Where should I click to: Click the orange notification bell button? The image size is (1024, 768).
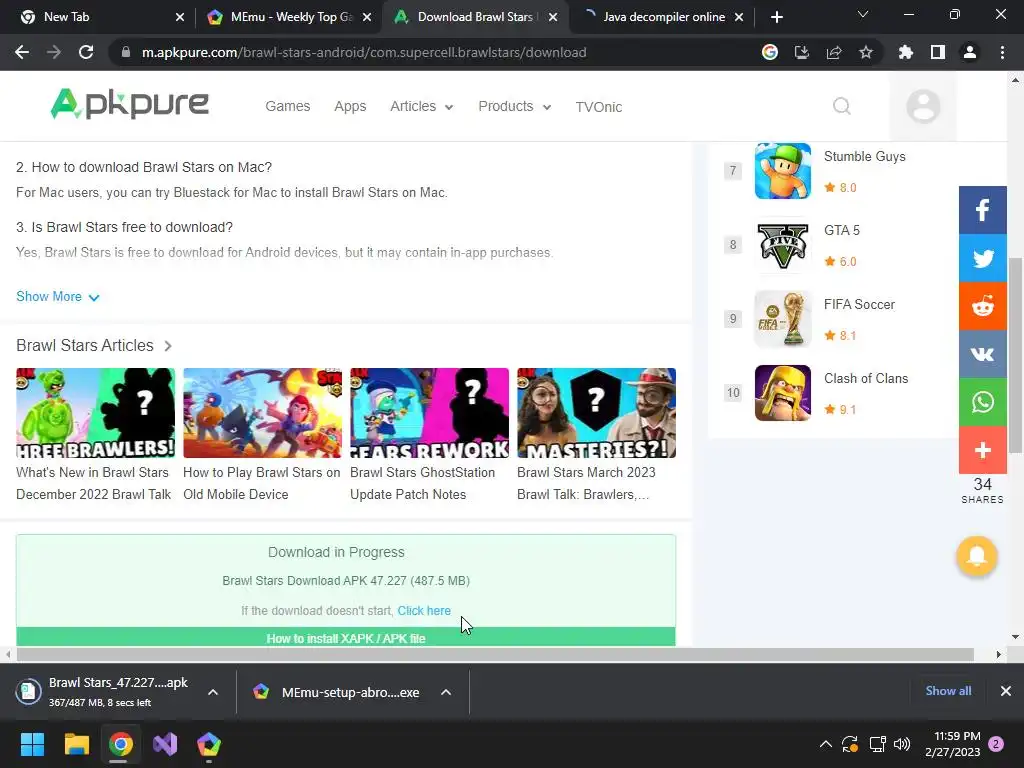pos(977,556)
